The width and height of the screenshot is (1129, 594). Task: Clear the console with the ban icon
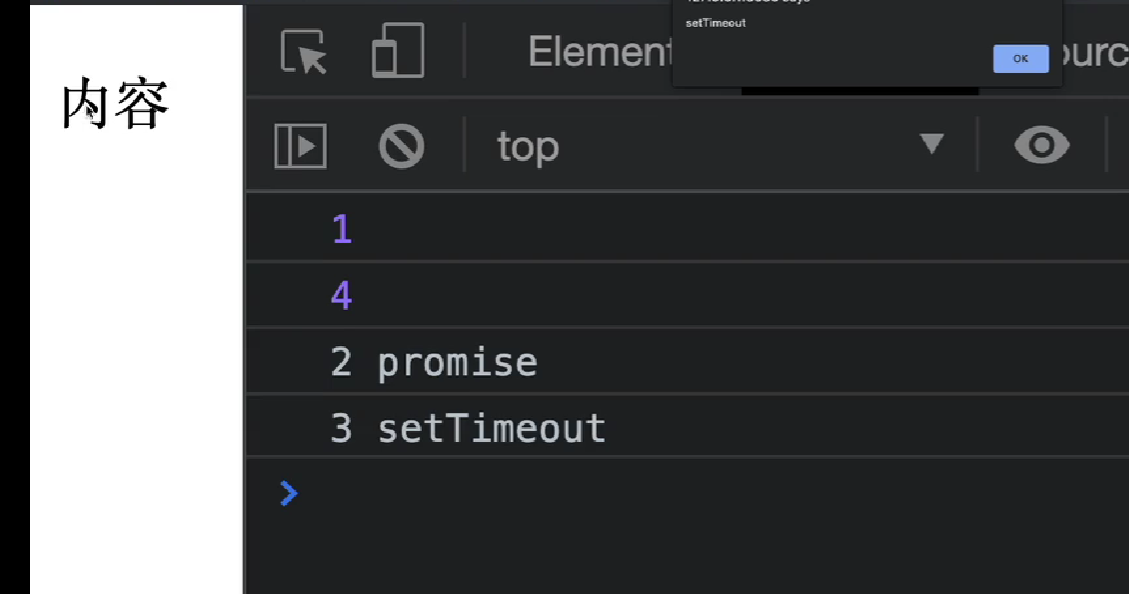(x=401, y=146)
